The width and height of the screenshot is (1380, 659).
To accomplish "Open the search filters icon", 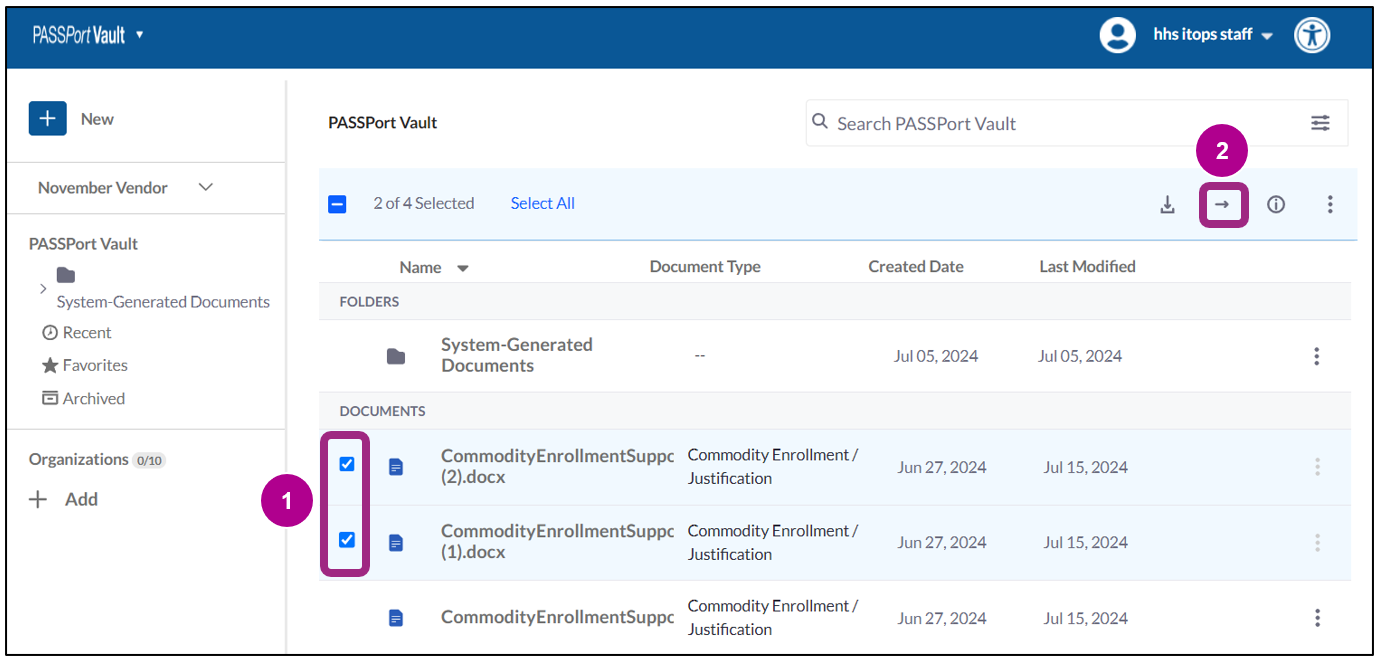I will (1320, 122).
